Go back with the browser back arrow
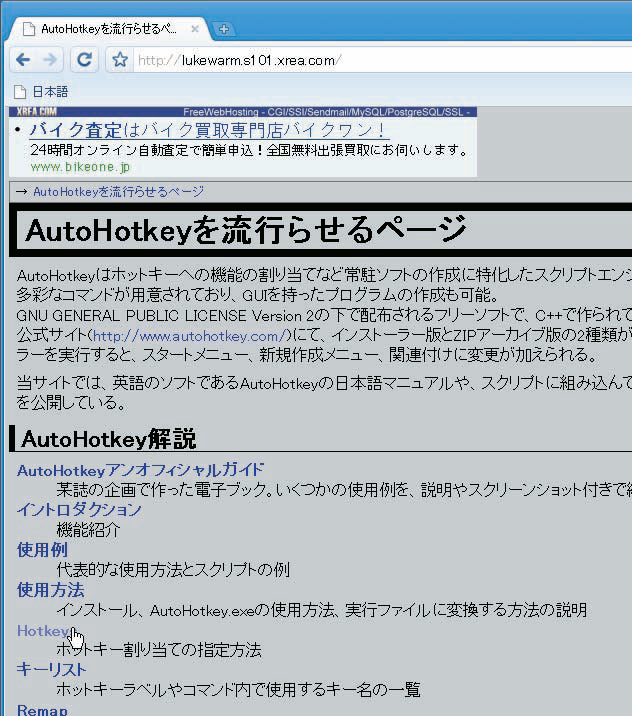This screenshot has width=632, height=716. [23, 59]
